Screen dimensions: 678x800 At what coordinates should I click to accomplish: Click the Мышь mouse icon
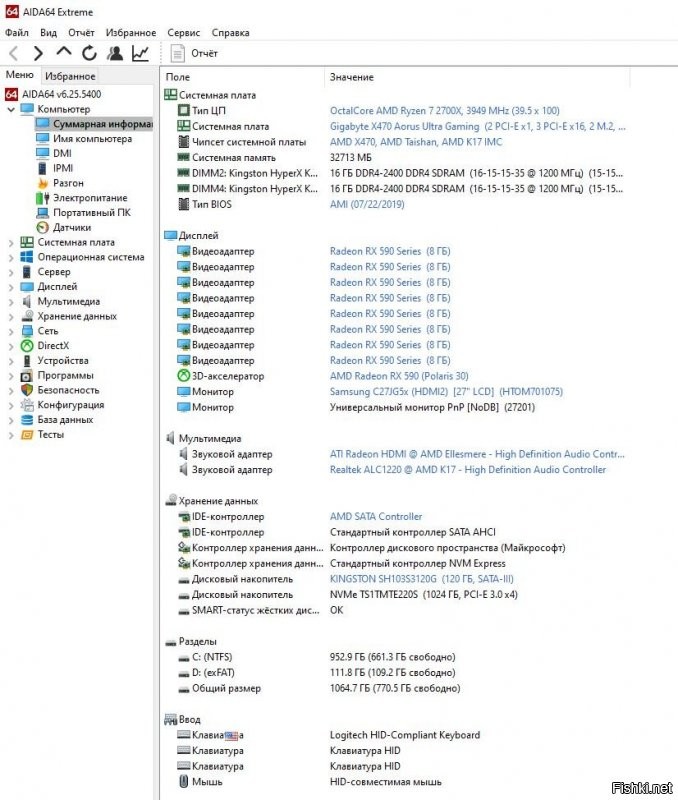click(x=184, y=782)
